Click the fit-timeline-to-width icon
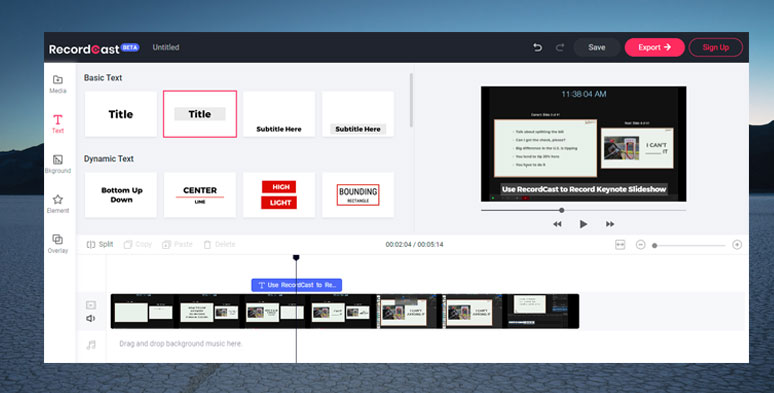 point(620,245)
